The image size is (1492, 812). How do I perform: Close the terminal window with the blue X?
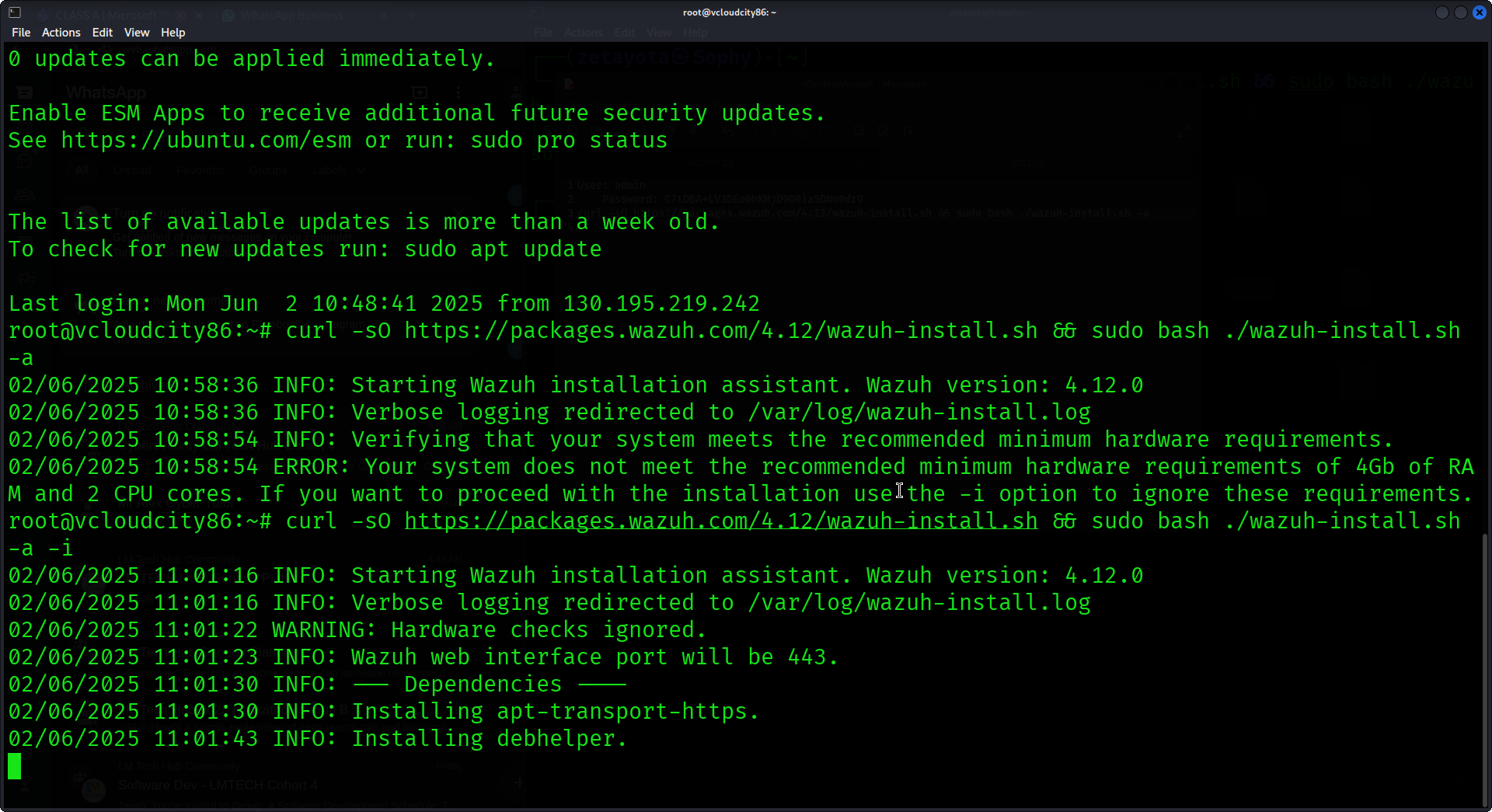pyautogui.click(x=1480, y=12)
